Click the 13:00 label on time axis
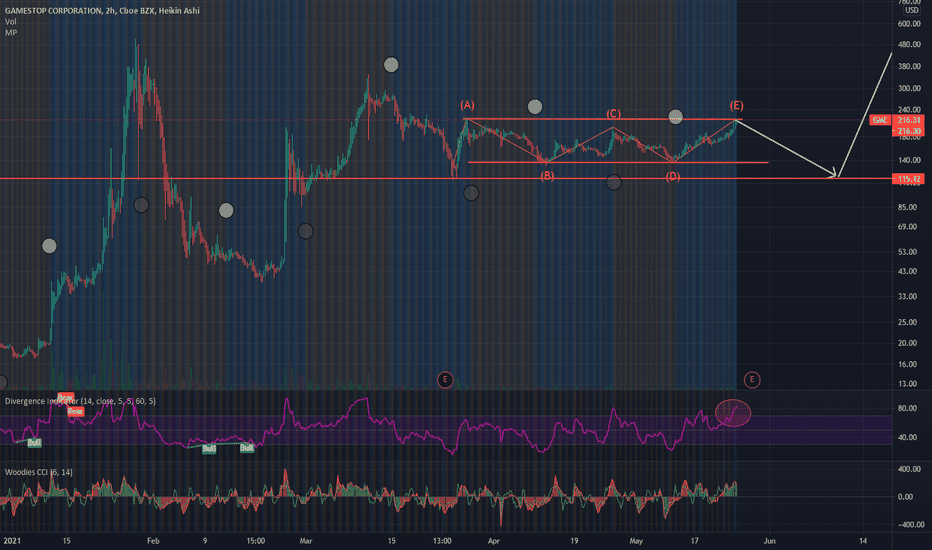The width and height of the screenshot is (932, 550). point(442,541)
